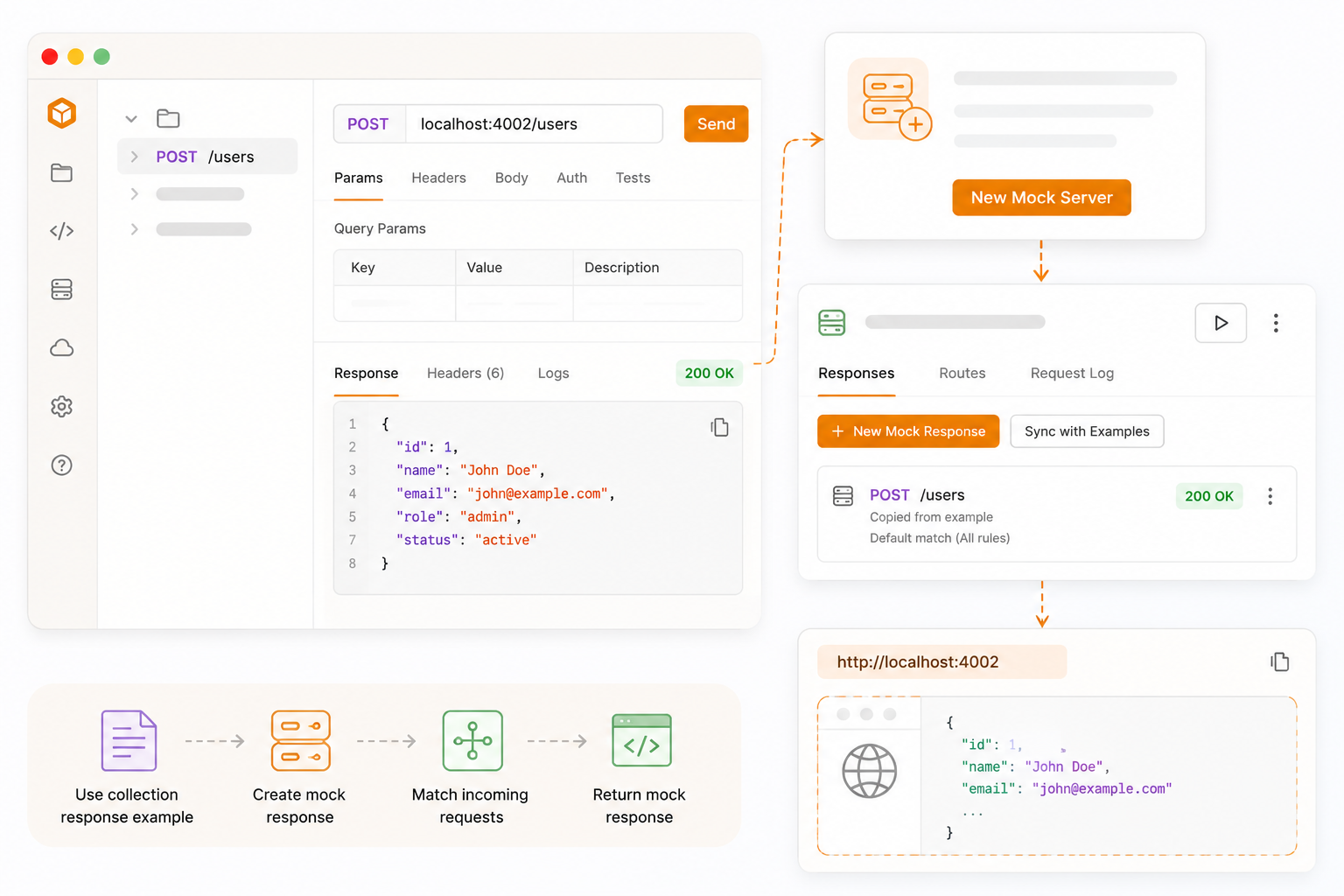Start the mock server with play button

click(x=1221, y=323)
